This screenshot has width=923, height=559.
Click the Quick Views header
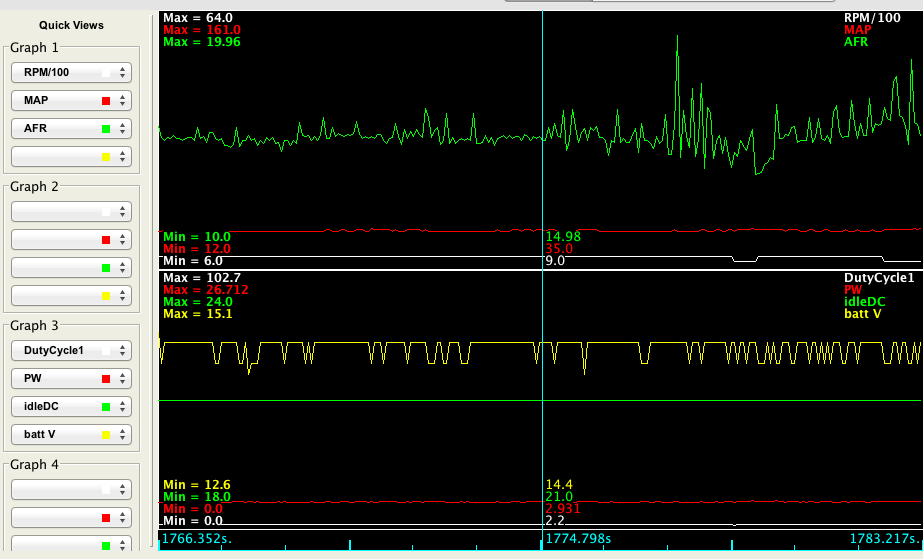tap(71, 25)
